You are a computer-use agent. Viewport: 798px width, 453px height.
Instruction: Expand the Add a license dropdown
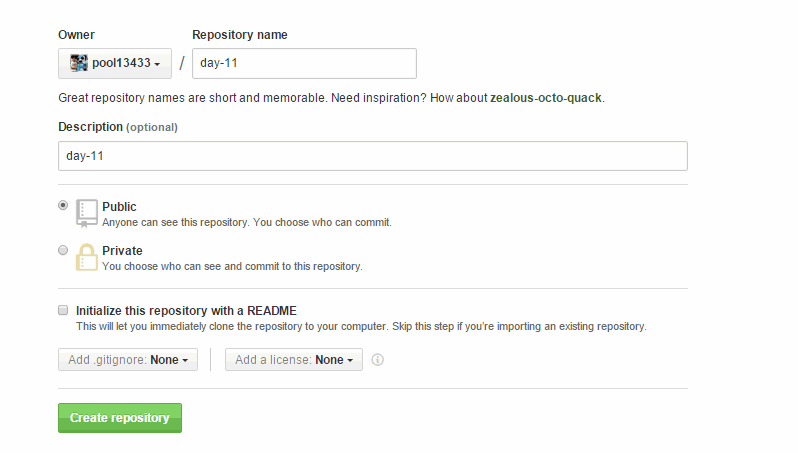pos(294,360)
